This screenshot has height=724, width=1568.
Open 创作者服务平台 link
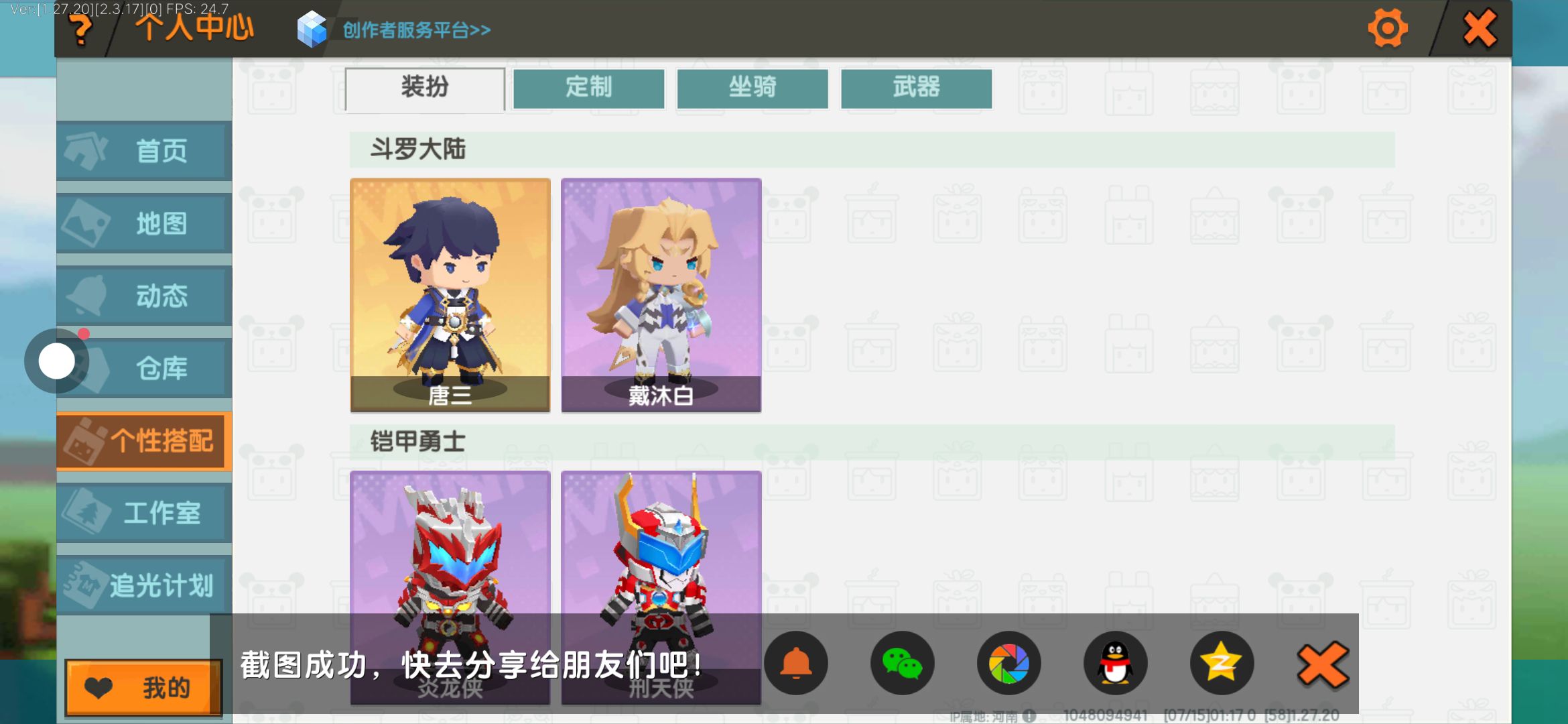pyautogui.click(x=417, y=30)
